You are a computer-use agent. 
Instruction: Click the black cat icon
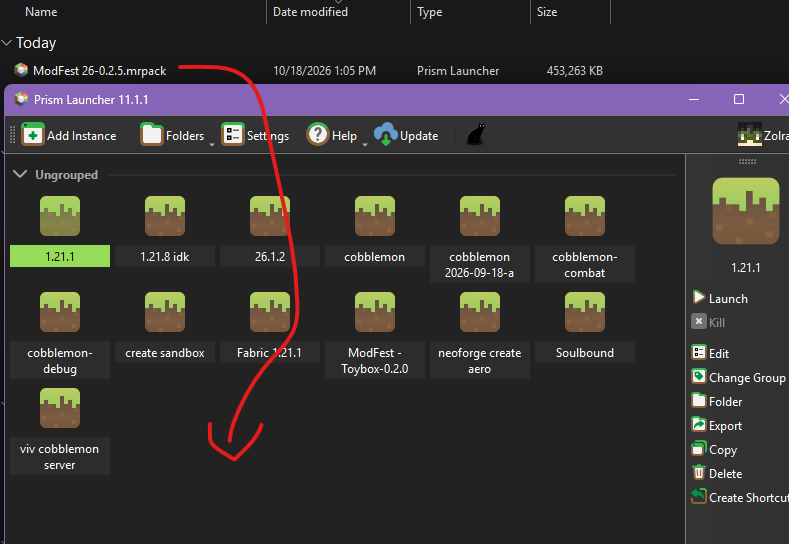tap(476, 135)
